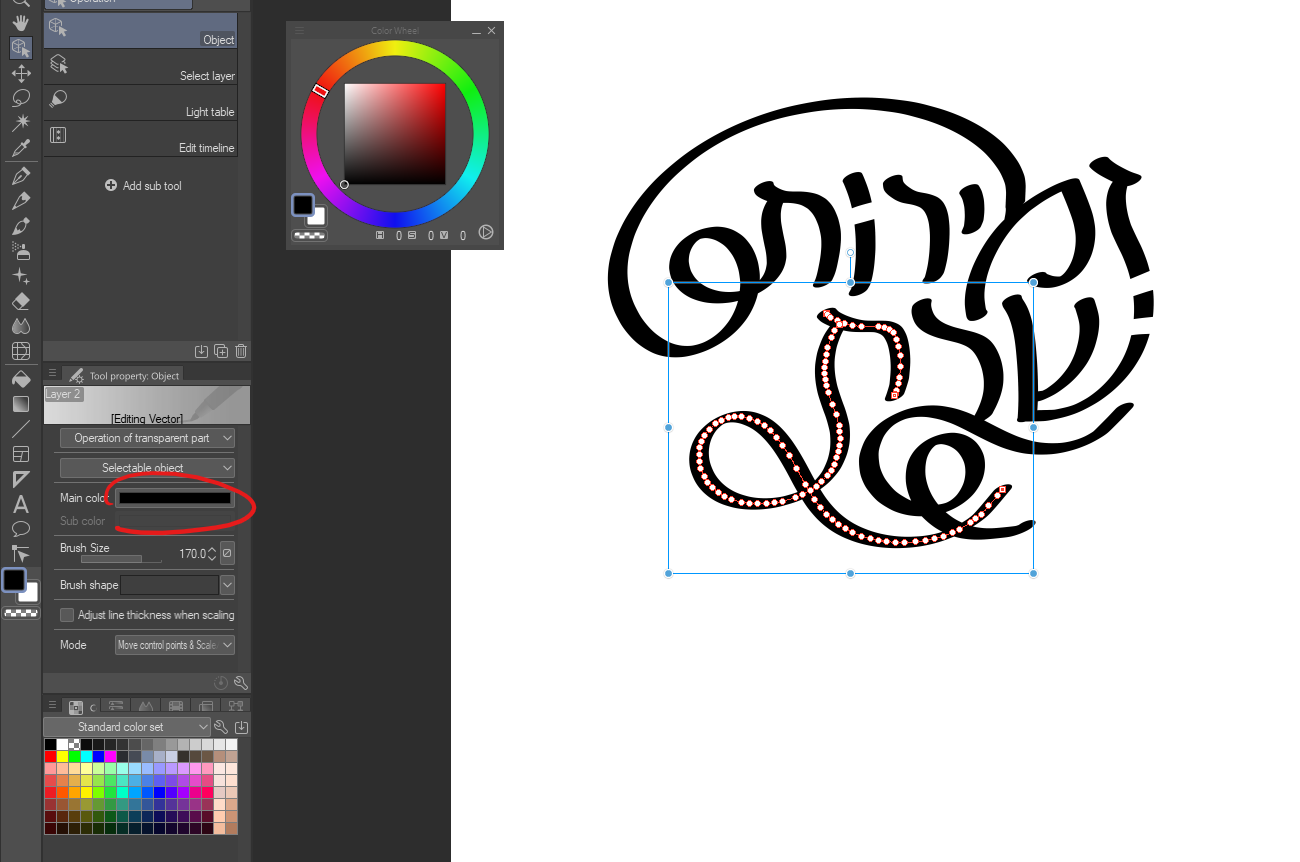Select sub color white in tool palette

29,592
